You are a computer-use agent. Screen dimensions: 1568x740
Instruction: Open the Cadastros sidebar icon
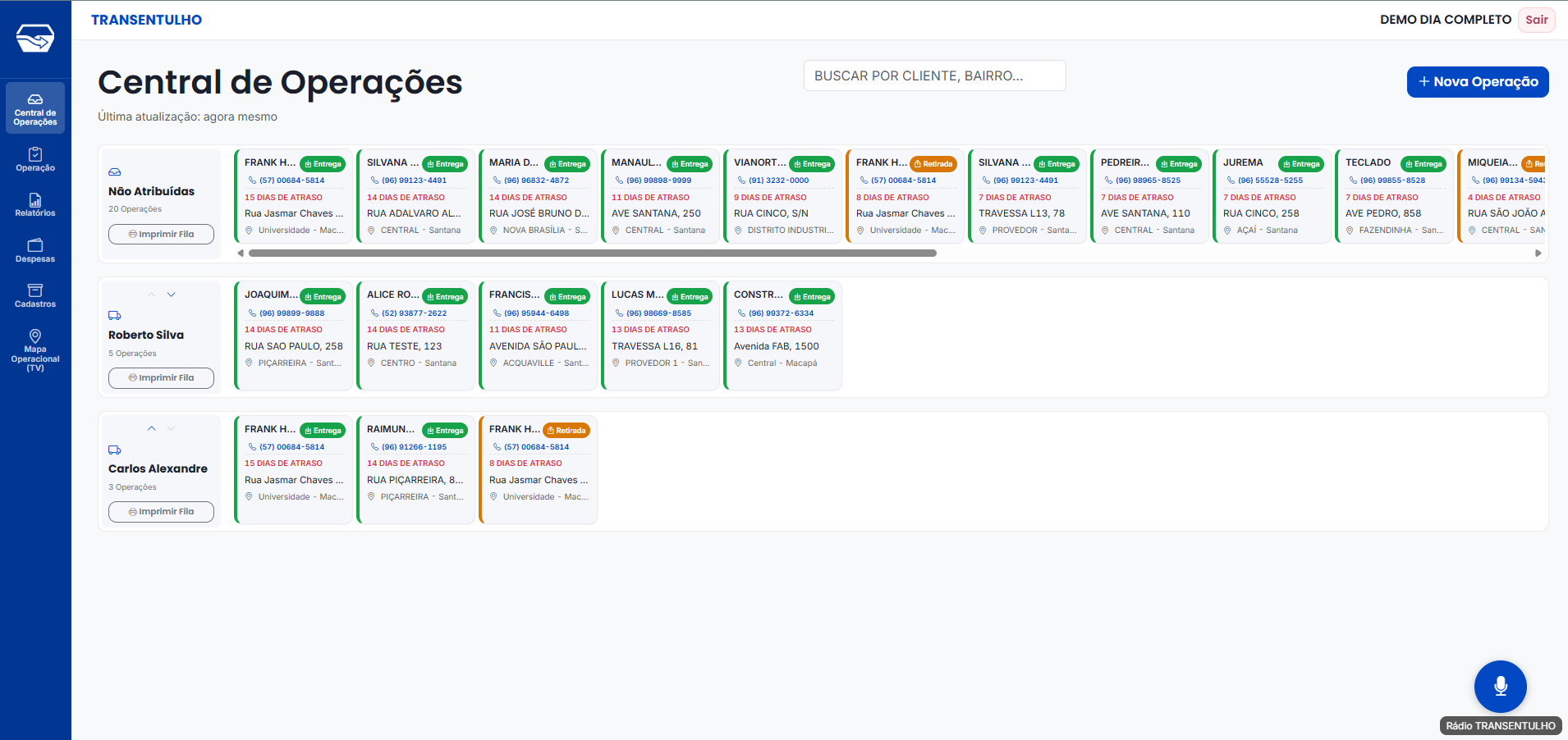pyautogui.click(x=35, y=296)
